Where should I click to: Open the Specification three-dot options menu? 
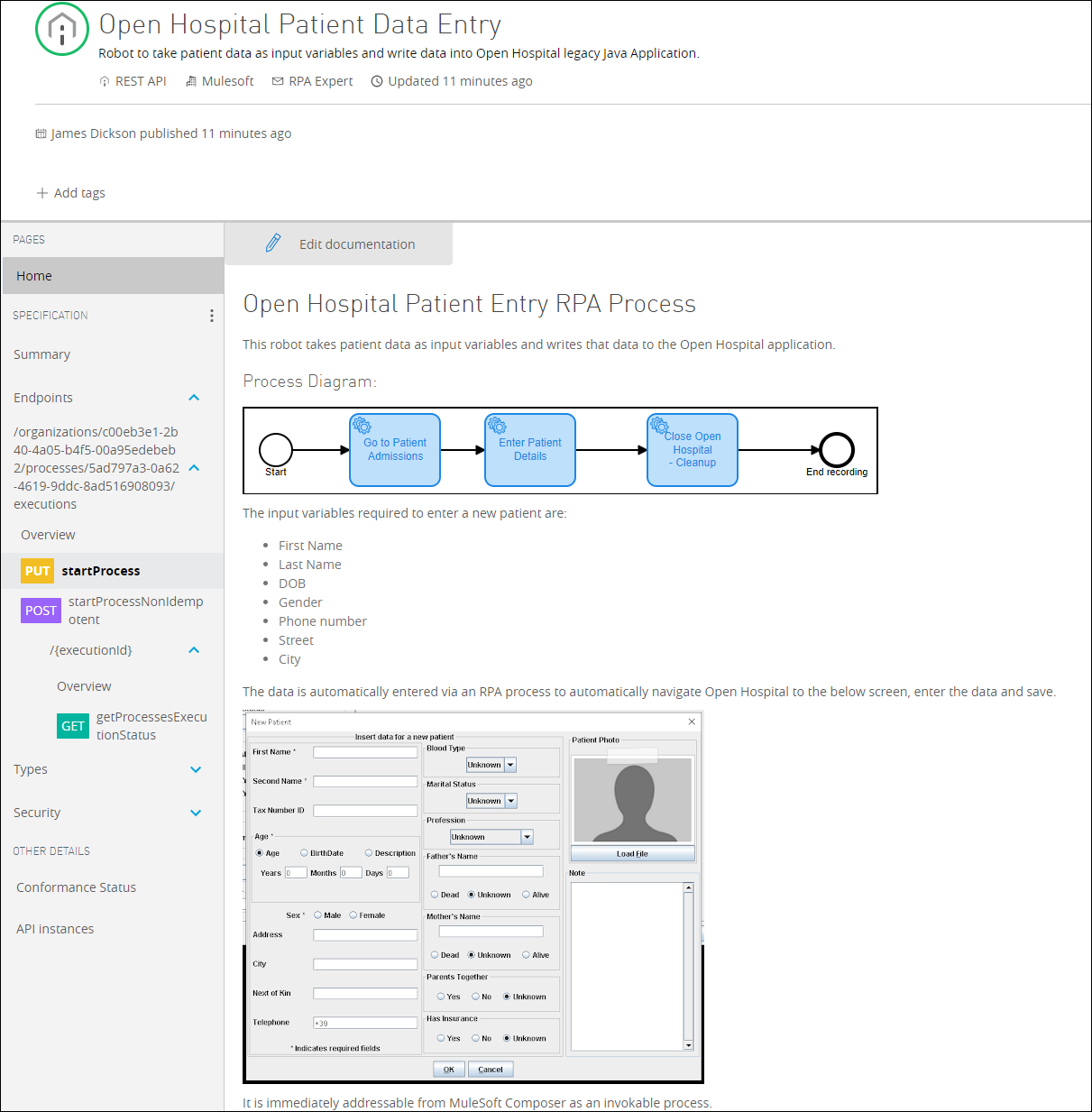click(211, 316)
